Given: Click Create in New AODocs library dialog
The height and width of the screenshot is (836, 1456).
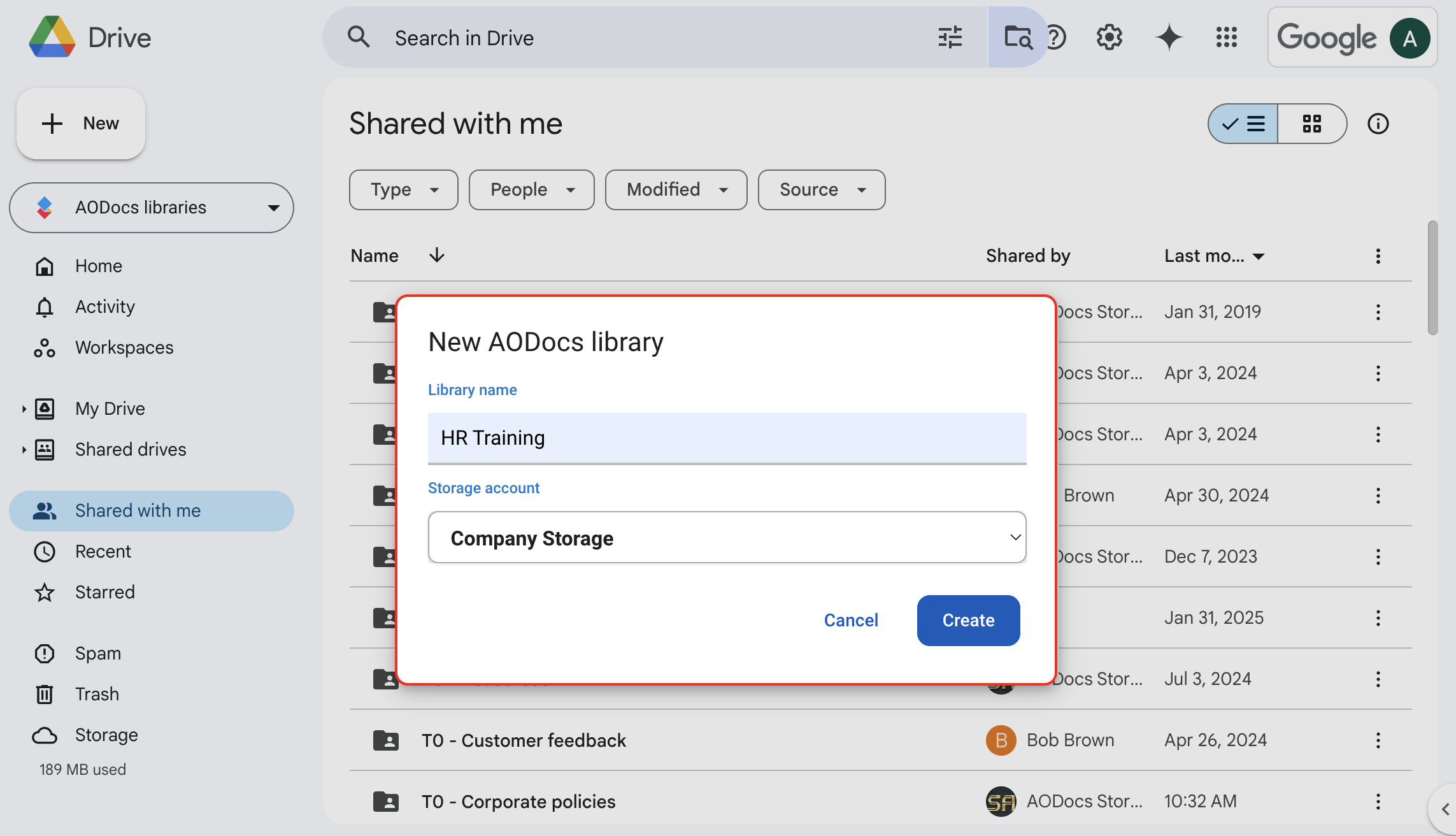Looking at the screenshot, I should tap(968, 621).
